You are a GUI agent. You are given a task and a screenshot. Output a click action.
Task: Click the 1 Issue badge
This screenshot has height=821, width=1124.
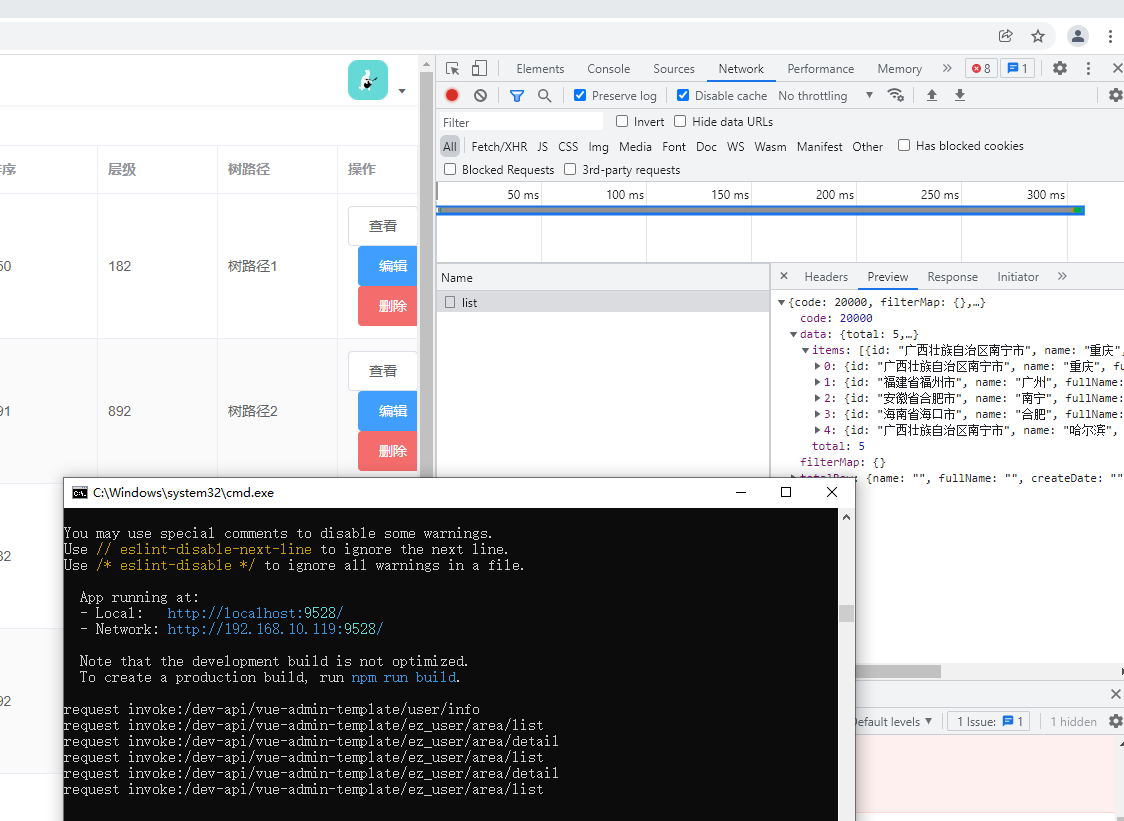point(989,721)
